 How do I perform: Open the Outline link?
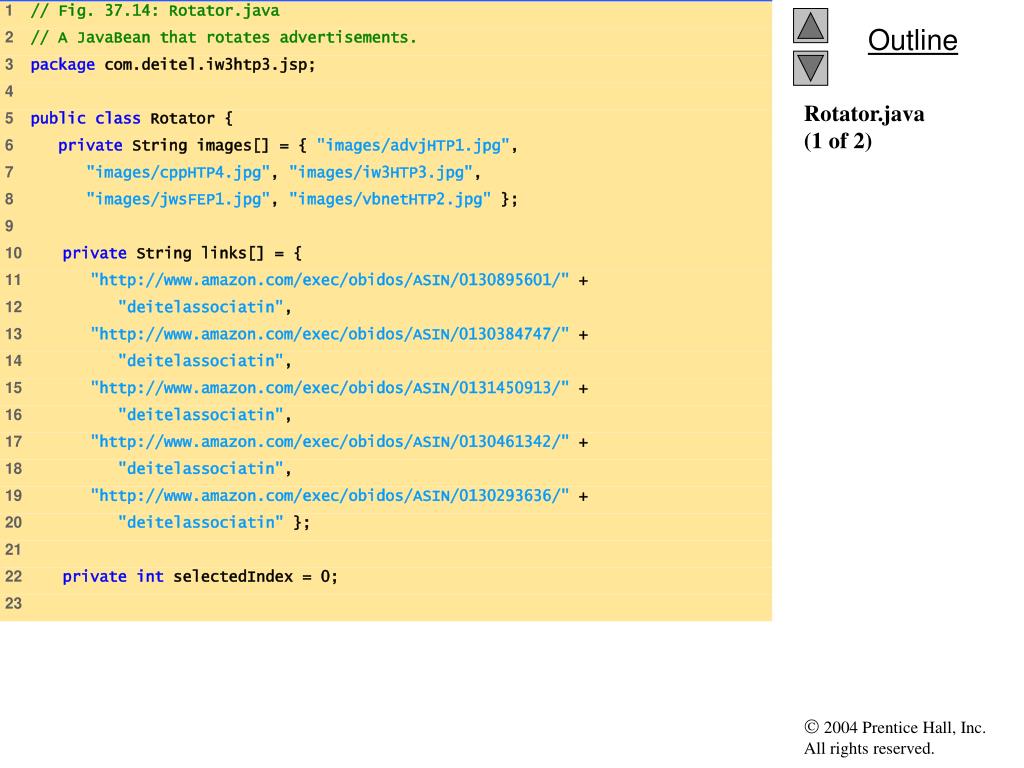pos(912,40)
